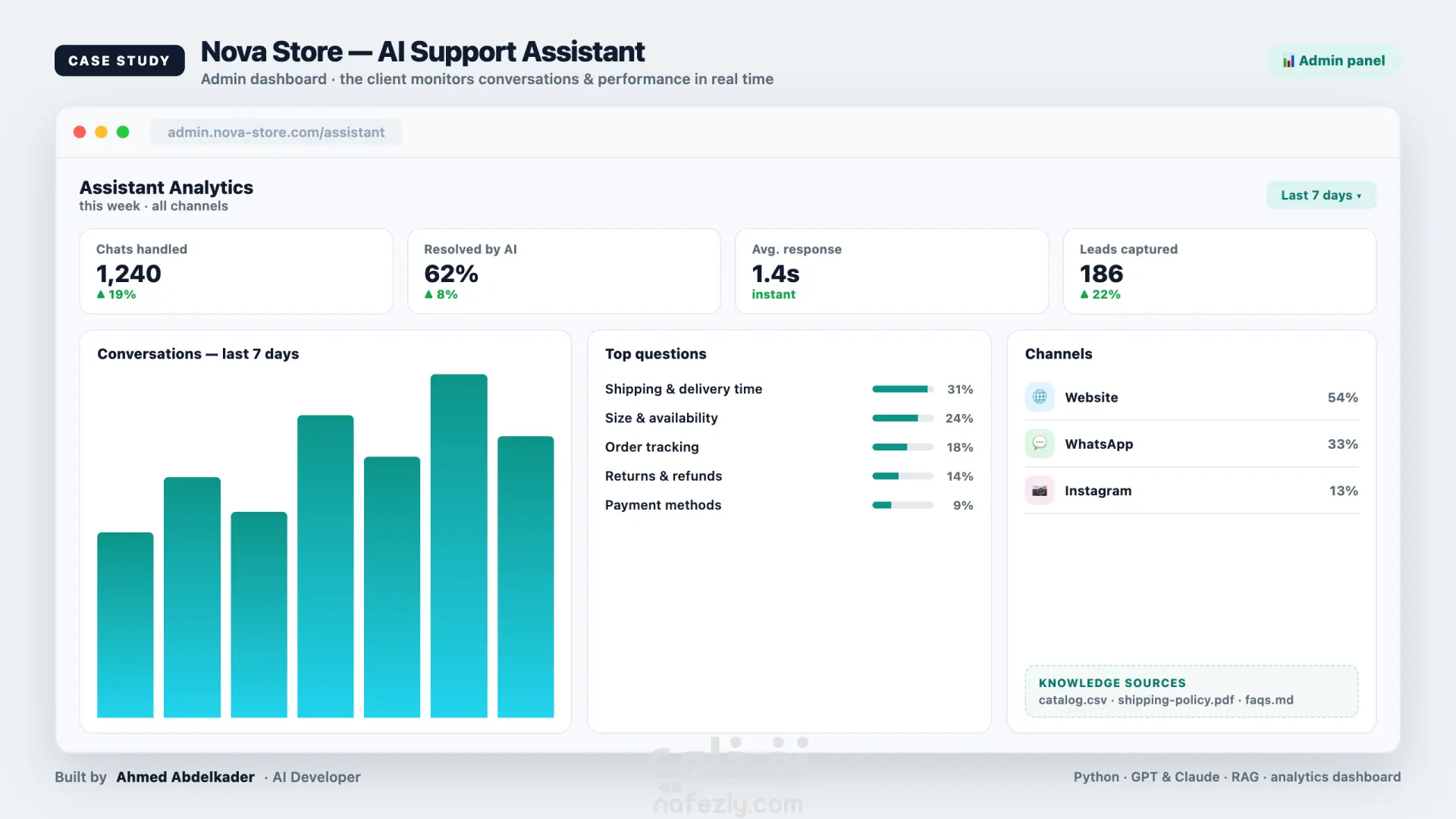Click the bar chart icon in Admin panel badge
This screenshot has height=819, width=1456.
(1288, 61)
